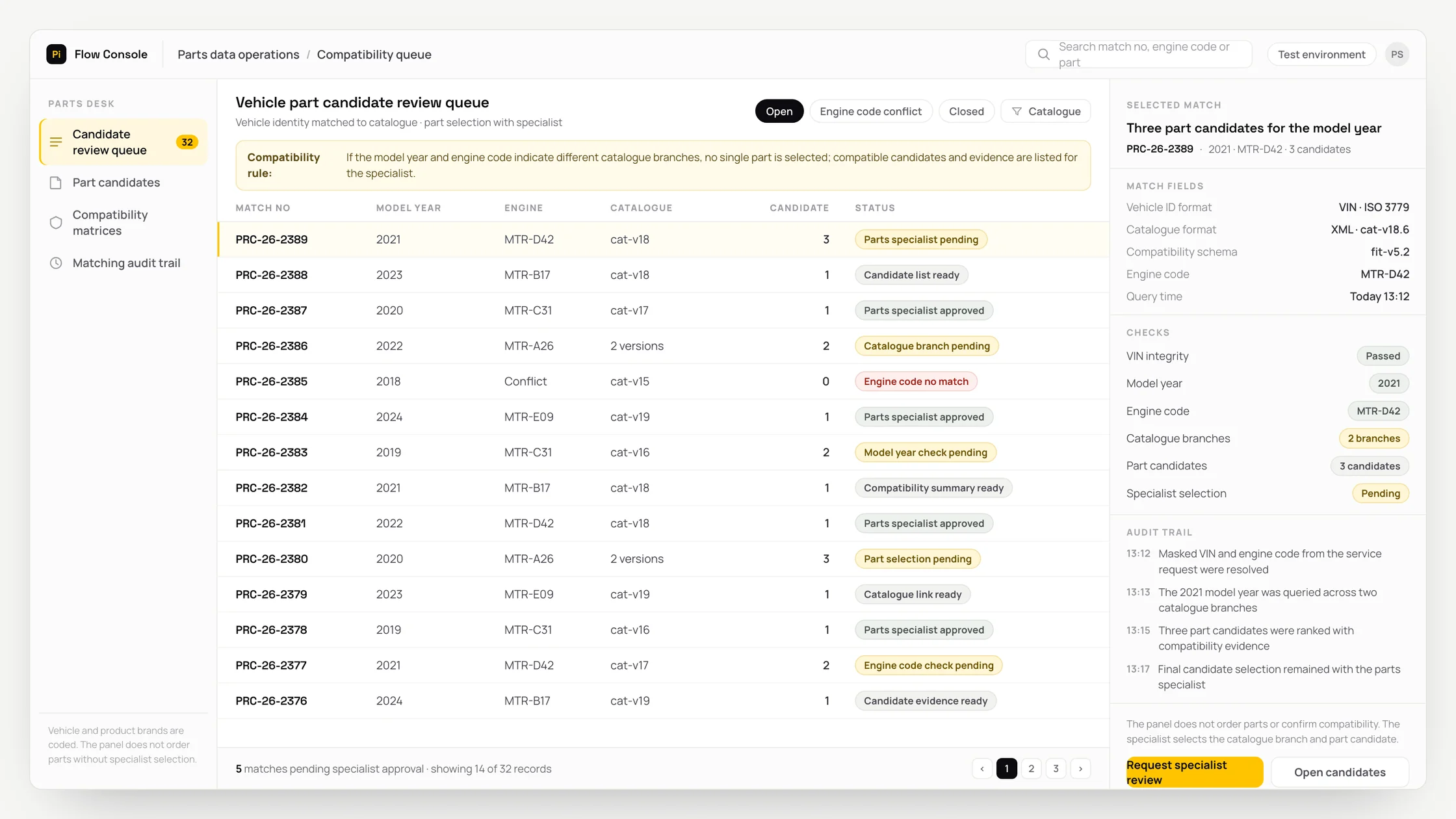Click Parts data operations breadcrumb

239,55
